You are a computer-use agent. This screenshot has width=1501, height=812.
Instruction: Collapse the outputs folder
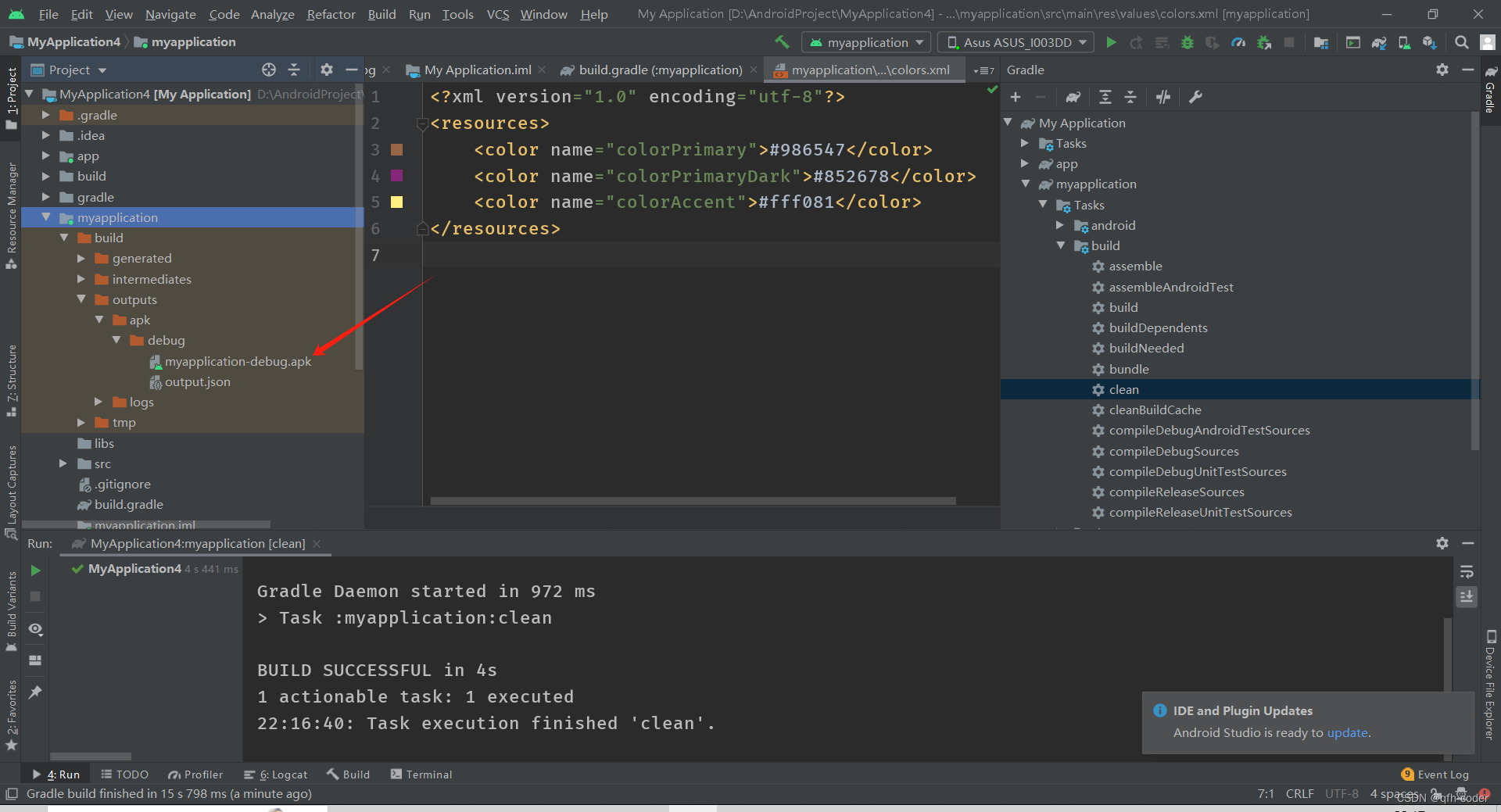coord(81,299)
